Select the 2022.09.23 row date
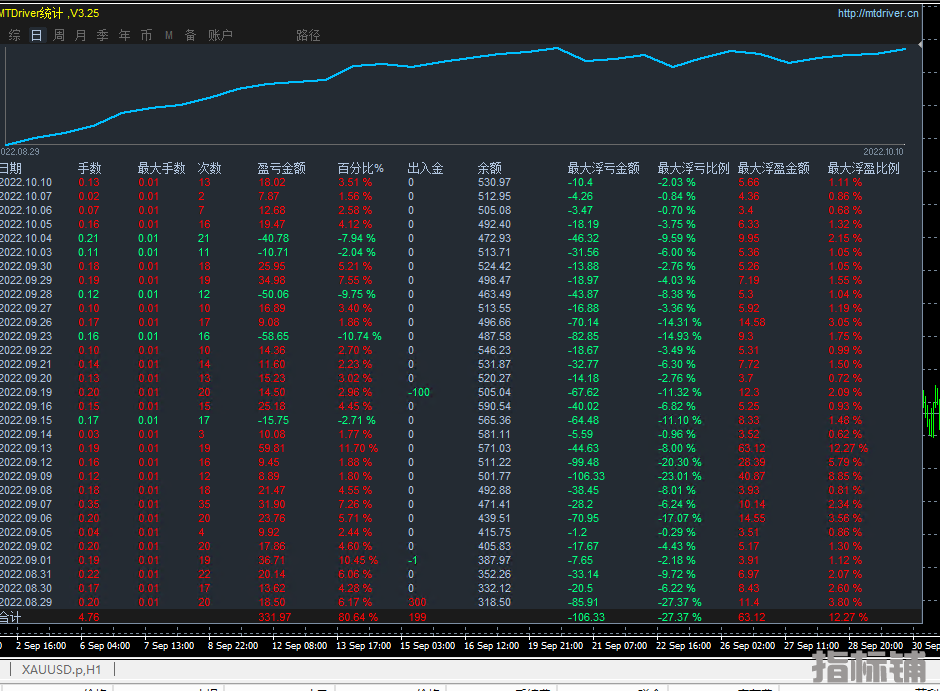This screenshot has width=940, height=691. (26, 337)
